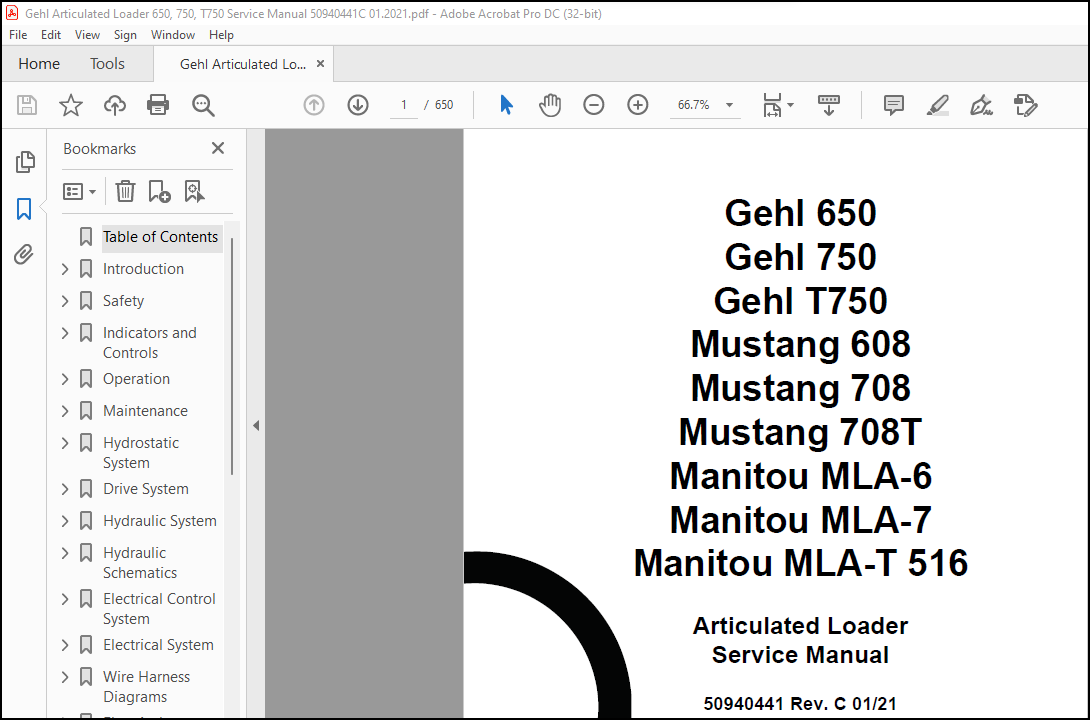The height and width of the screenshot is (720, 1090).
Task: Open Page Thumbnails panel
Action: point(25,162)
